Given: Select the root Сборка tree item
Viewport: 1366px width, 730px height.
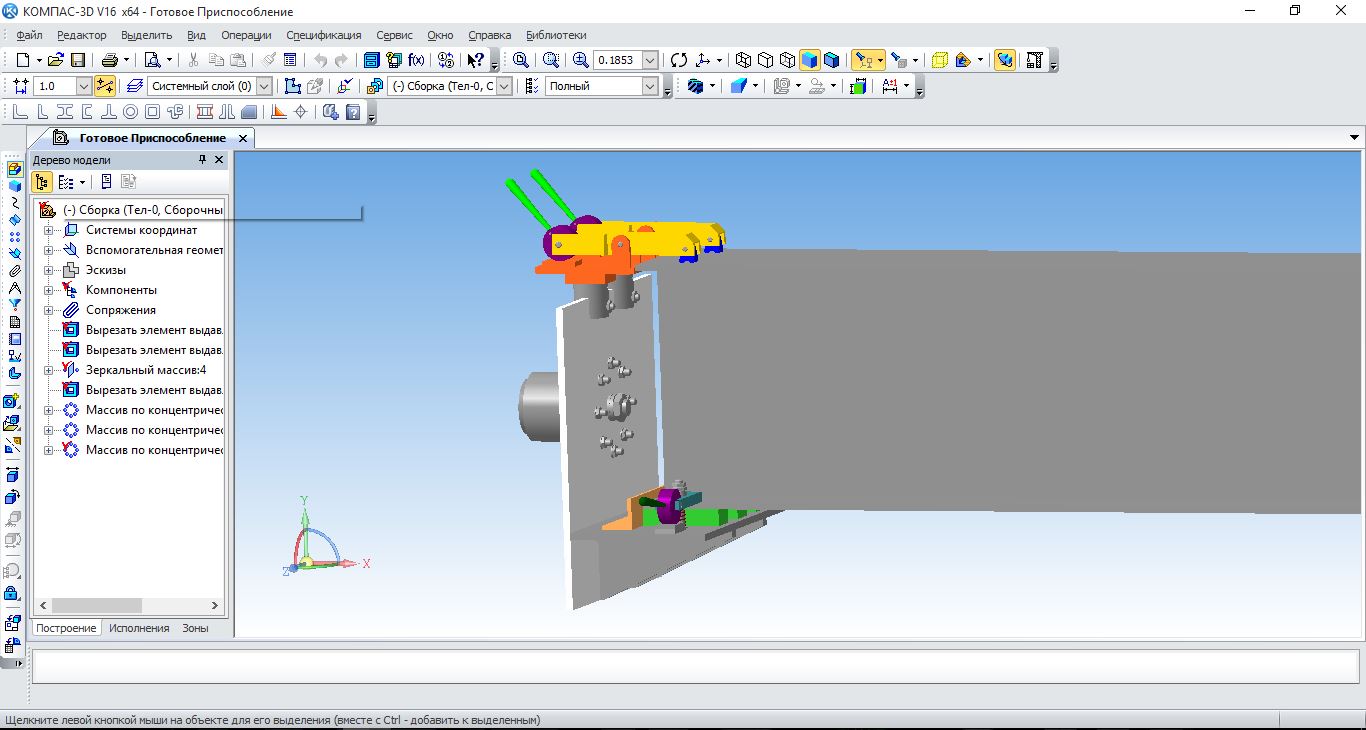Looking at the screenshot, I should [142, 210].
